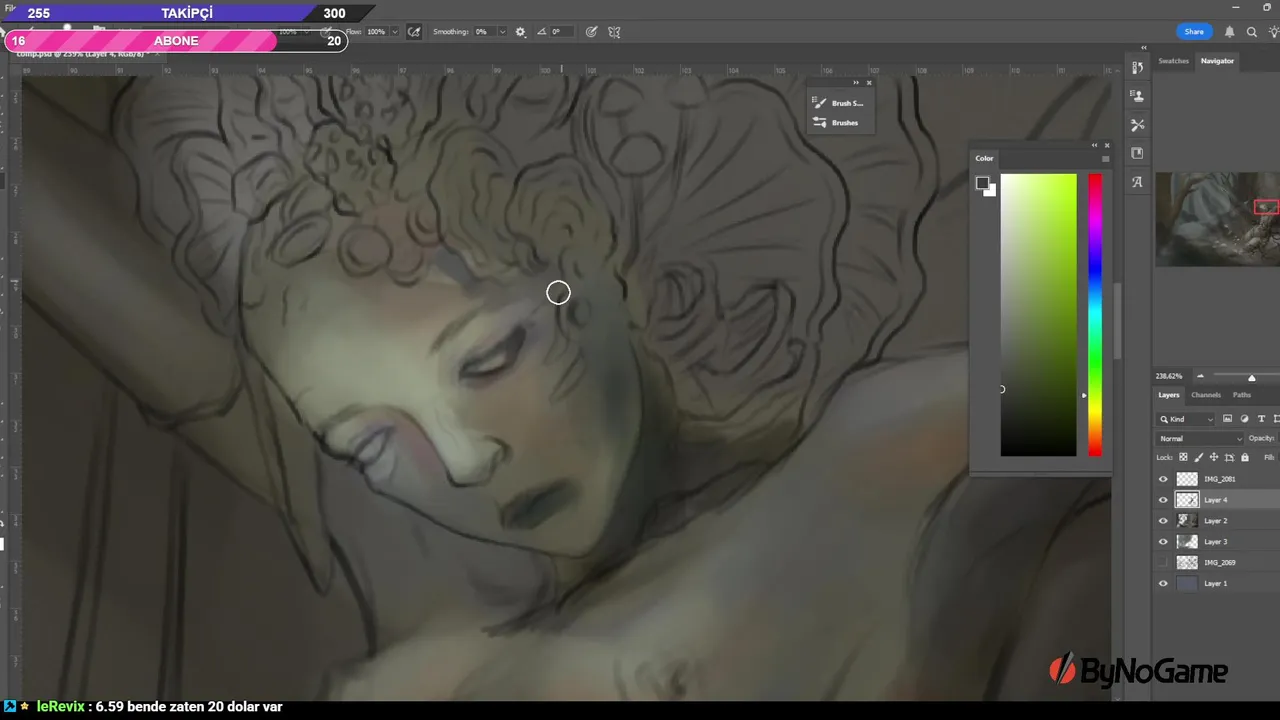1280x720 pixels.
Task: Select Layer 3 row name
Action: [x=1215, y=542]
